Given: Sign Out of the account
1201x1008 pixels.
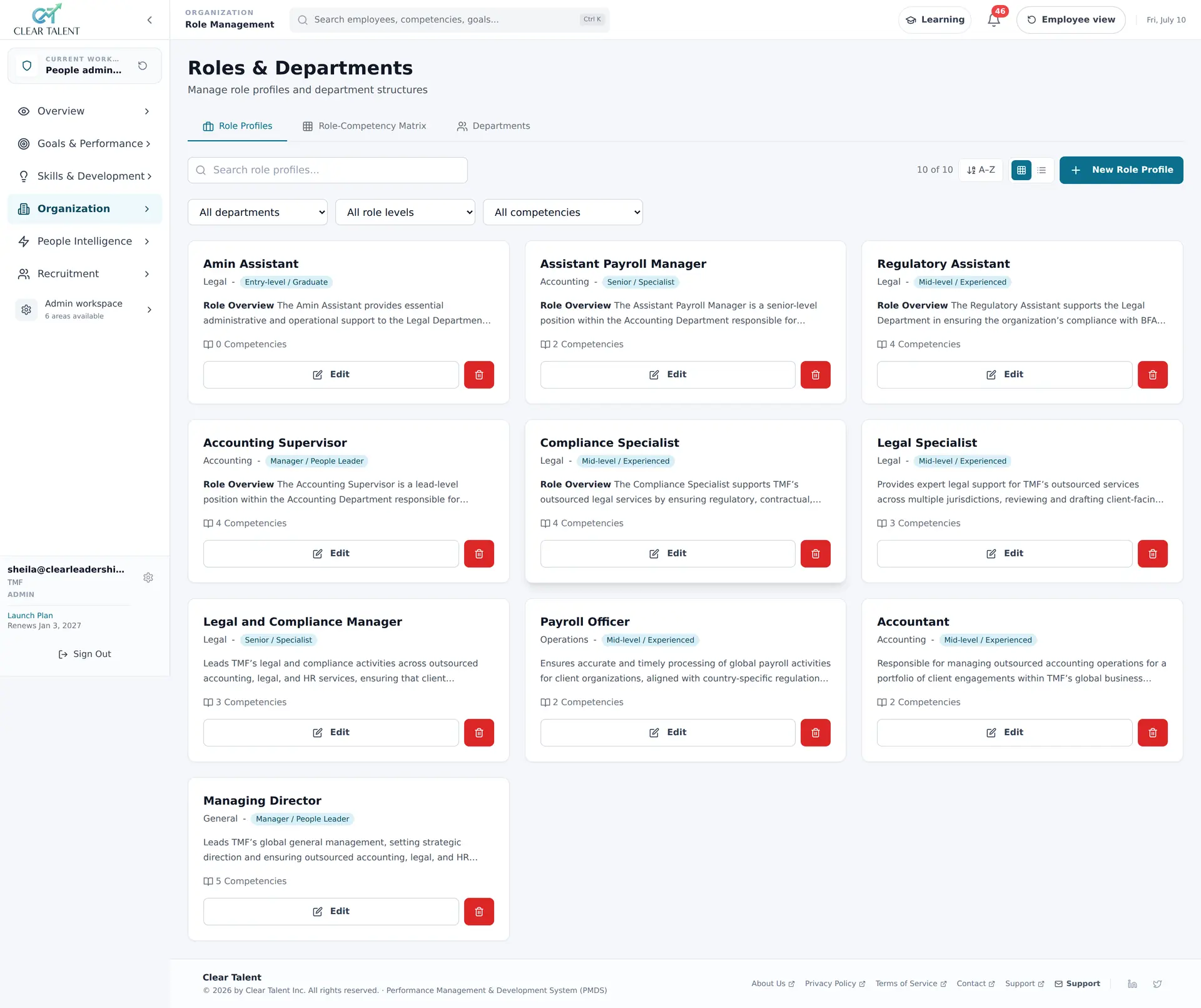Looking at the screenshot, I should pyautogui.click(x=84, y=654).
